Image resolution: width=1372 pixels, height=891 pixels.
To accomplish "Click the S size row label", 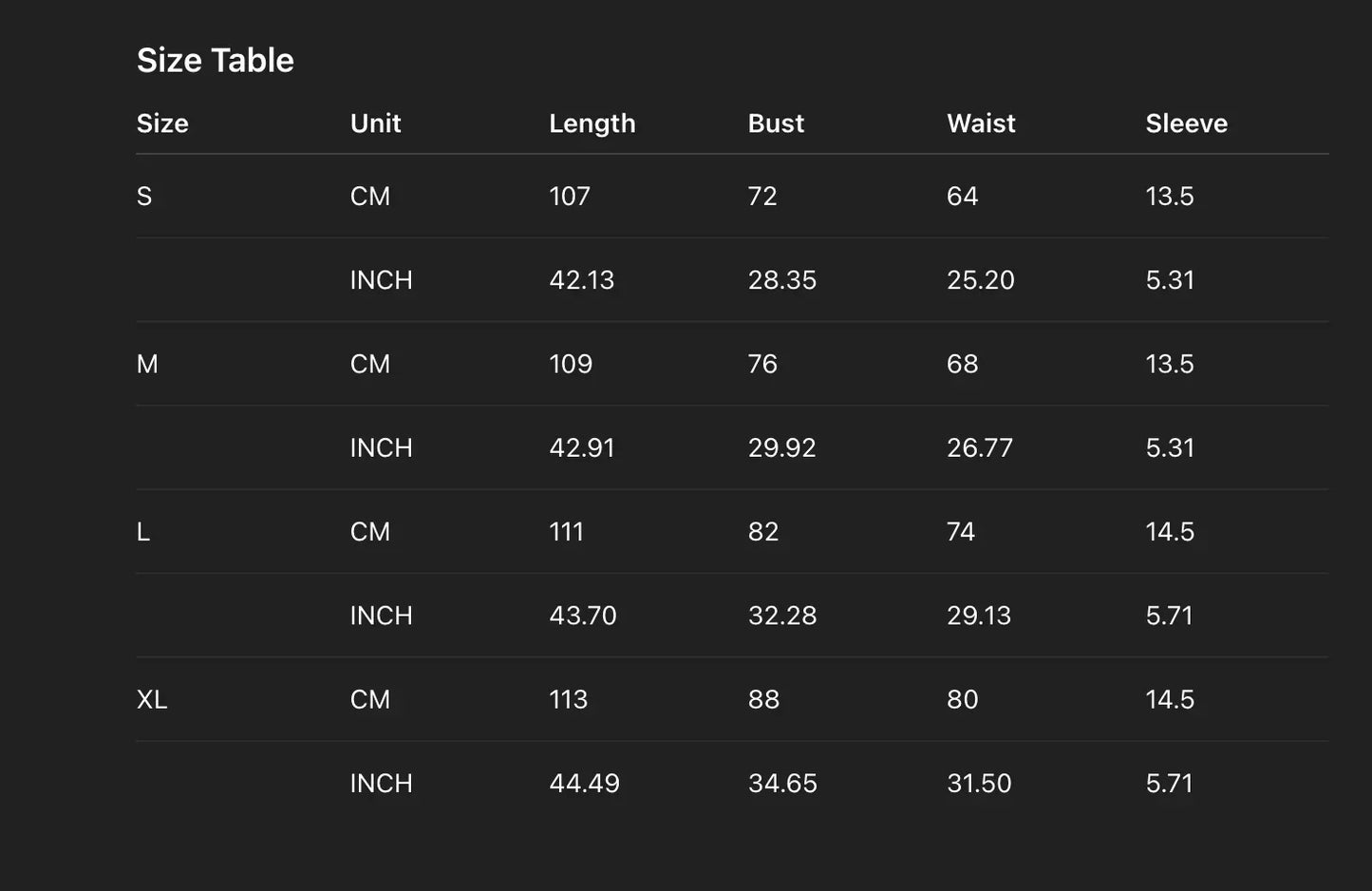I will point(144,197).
